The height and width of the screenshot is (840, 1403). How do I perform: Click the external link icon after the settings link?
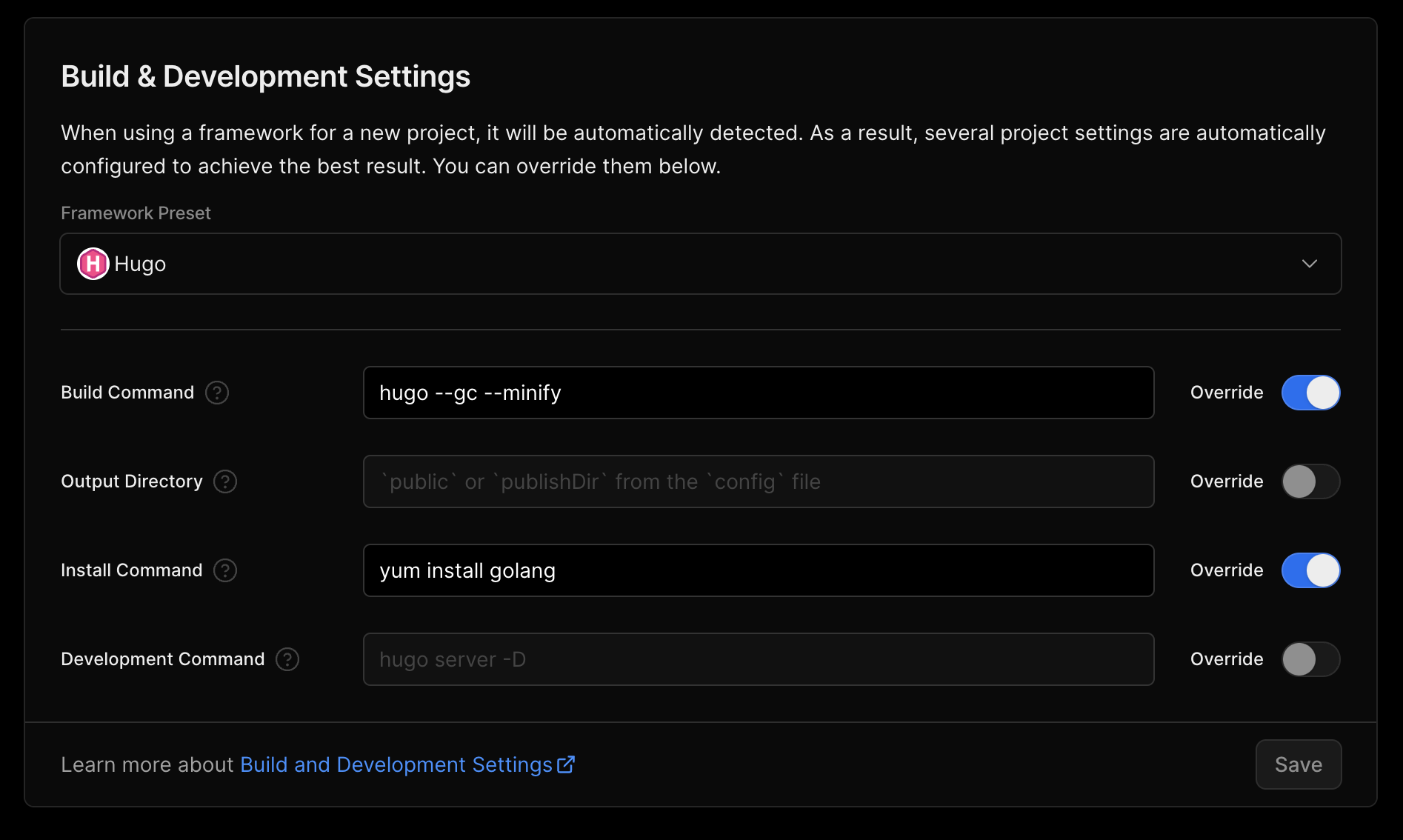[566, 764]
